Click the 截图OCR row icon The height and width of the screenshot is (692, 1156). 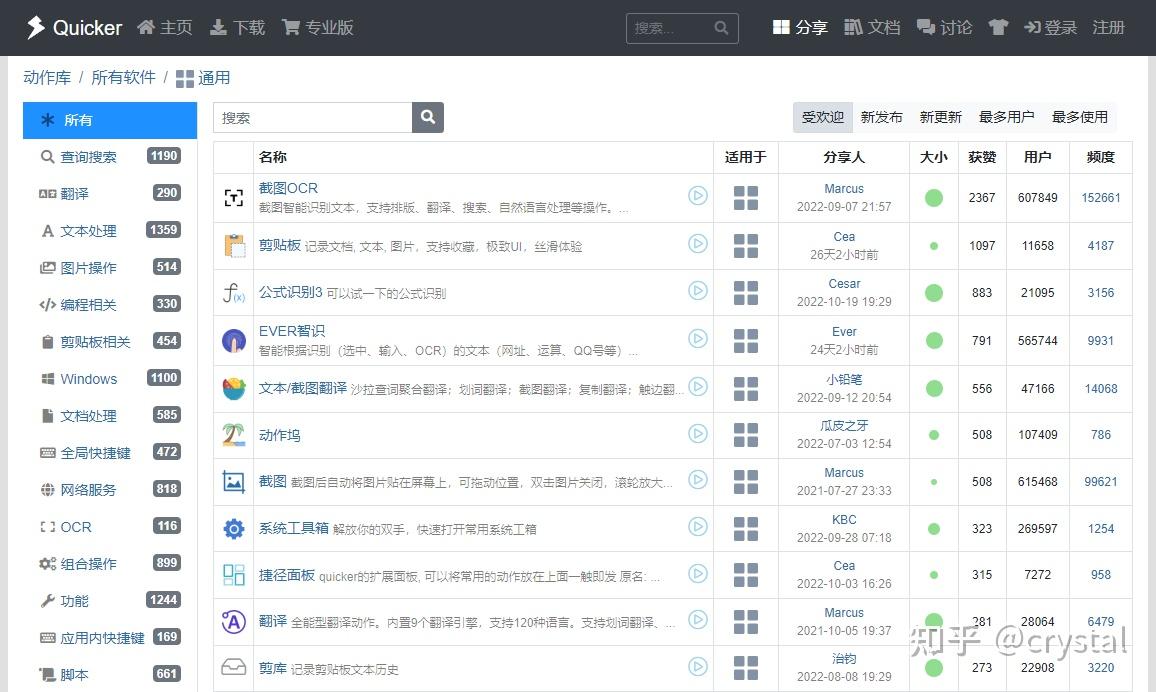(234, 198)
